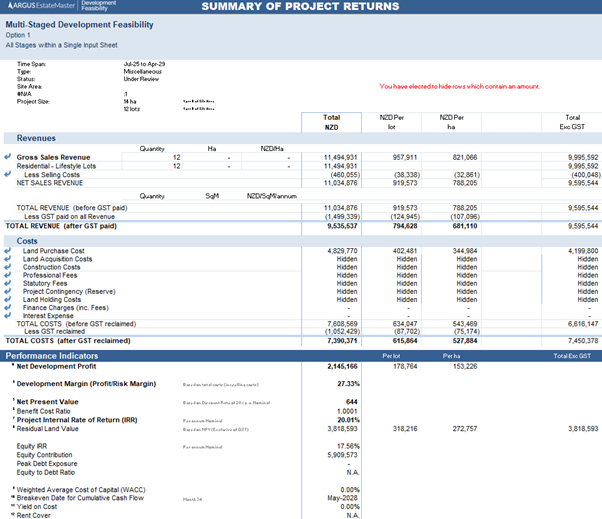Select Land Purchase Cost total 4,829,770
The width and height of the screenshot is (602, 519).
(342, 251)
